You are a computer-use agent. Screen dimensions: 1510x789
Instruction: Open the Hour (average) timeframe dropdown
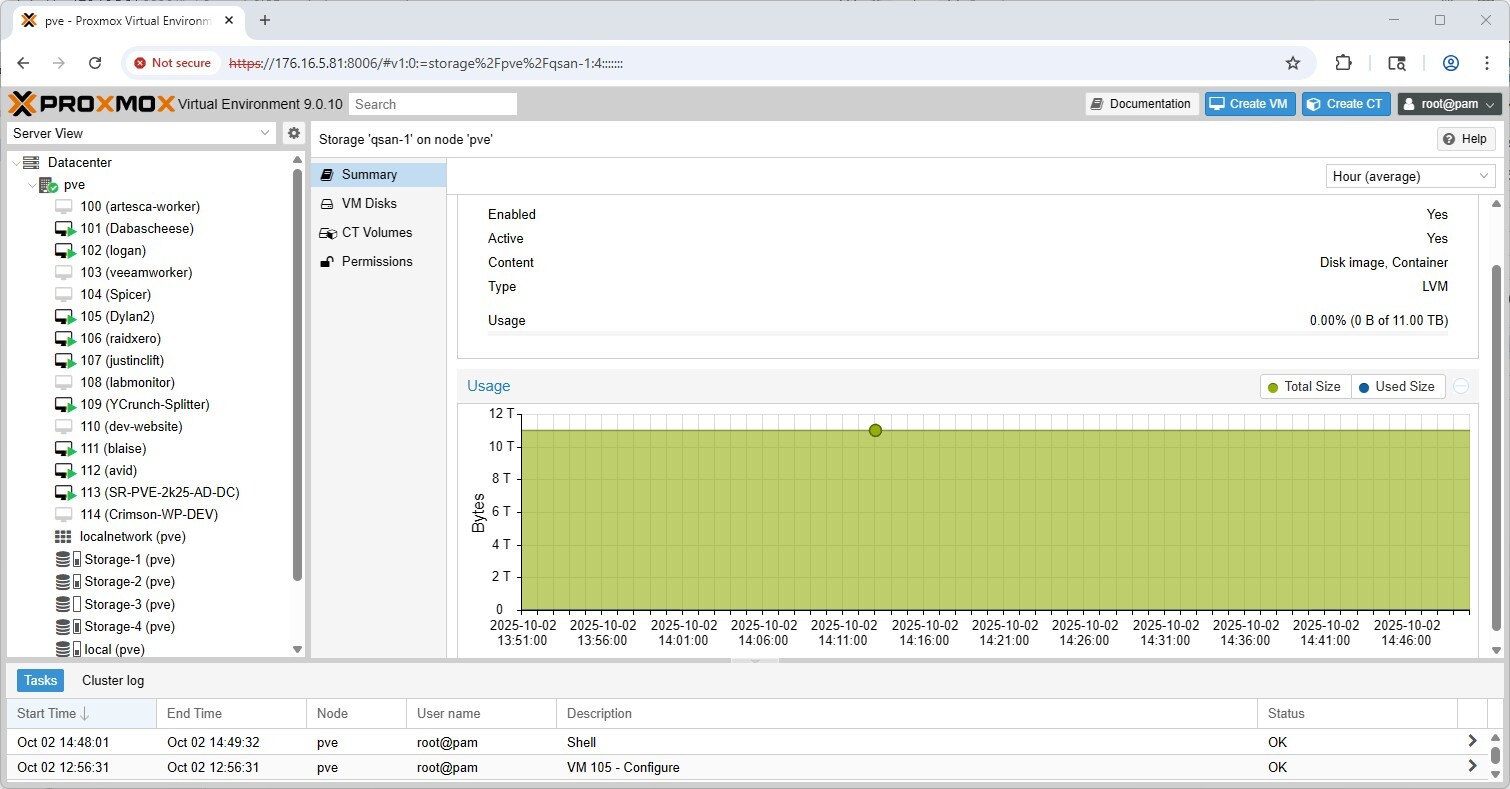pyautogui.click(x=1410, y=176)
